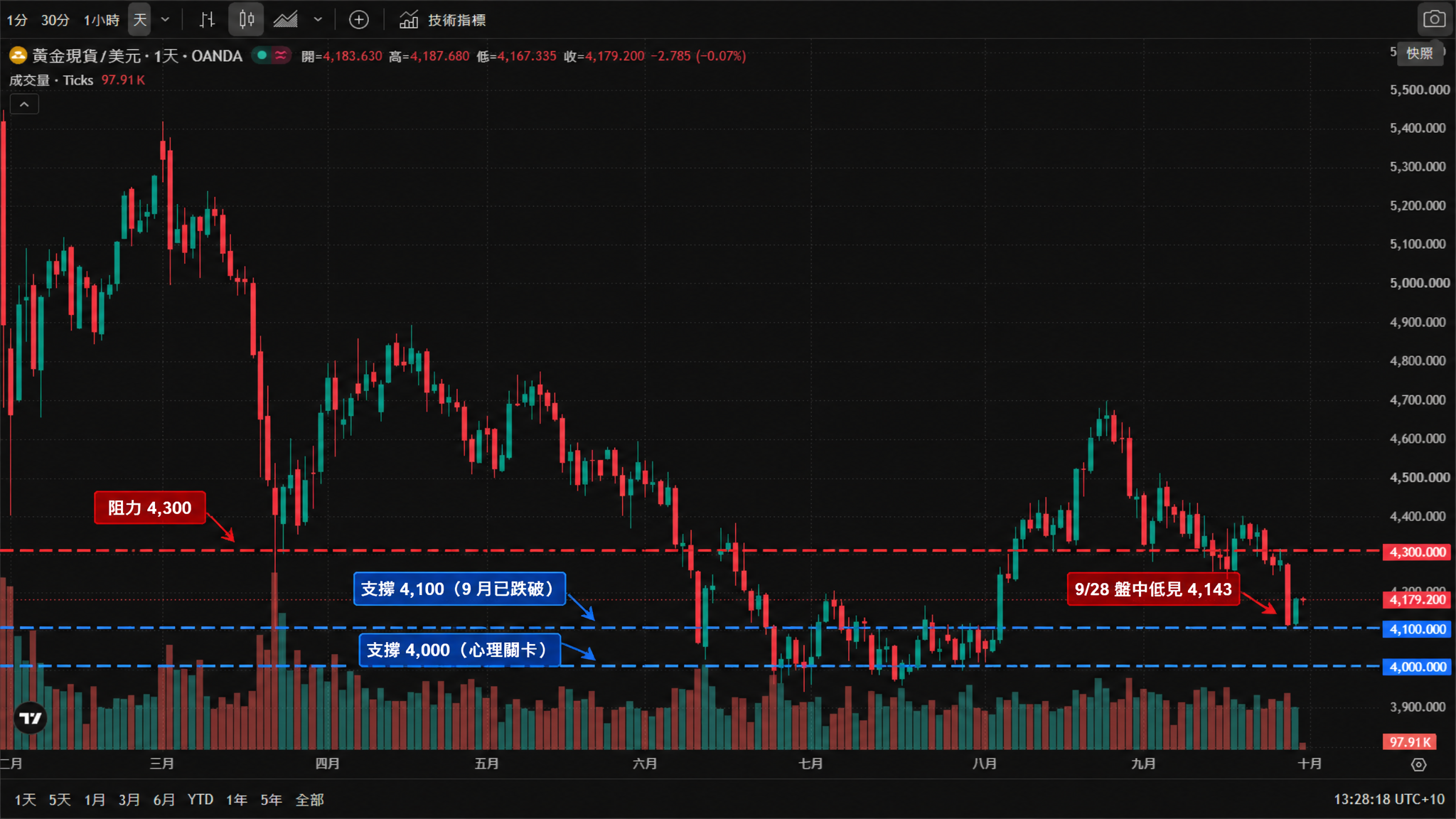Click the 4,300.000 red price label
Viewport: 1456px width, 819px height.
coord(1418,552)
